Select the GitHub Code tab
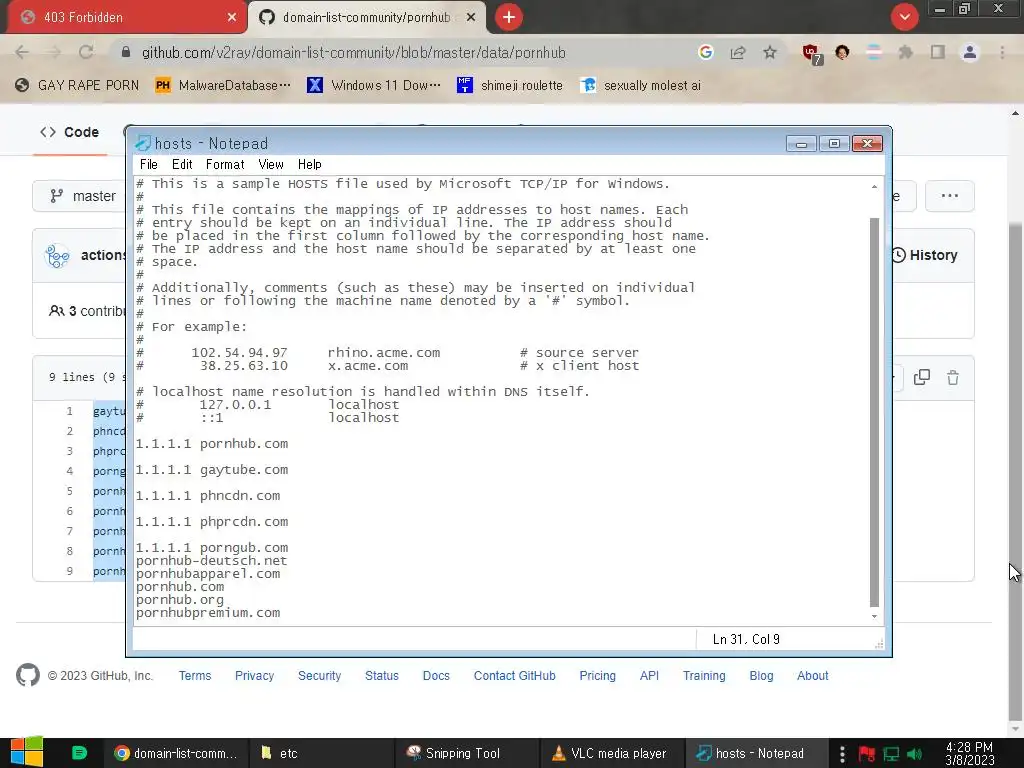 (x=69, y=133)
